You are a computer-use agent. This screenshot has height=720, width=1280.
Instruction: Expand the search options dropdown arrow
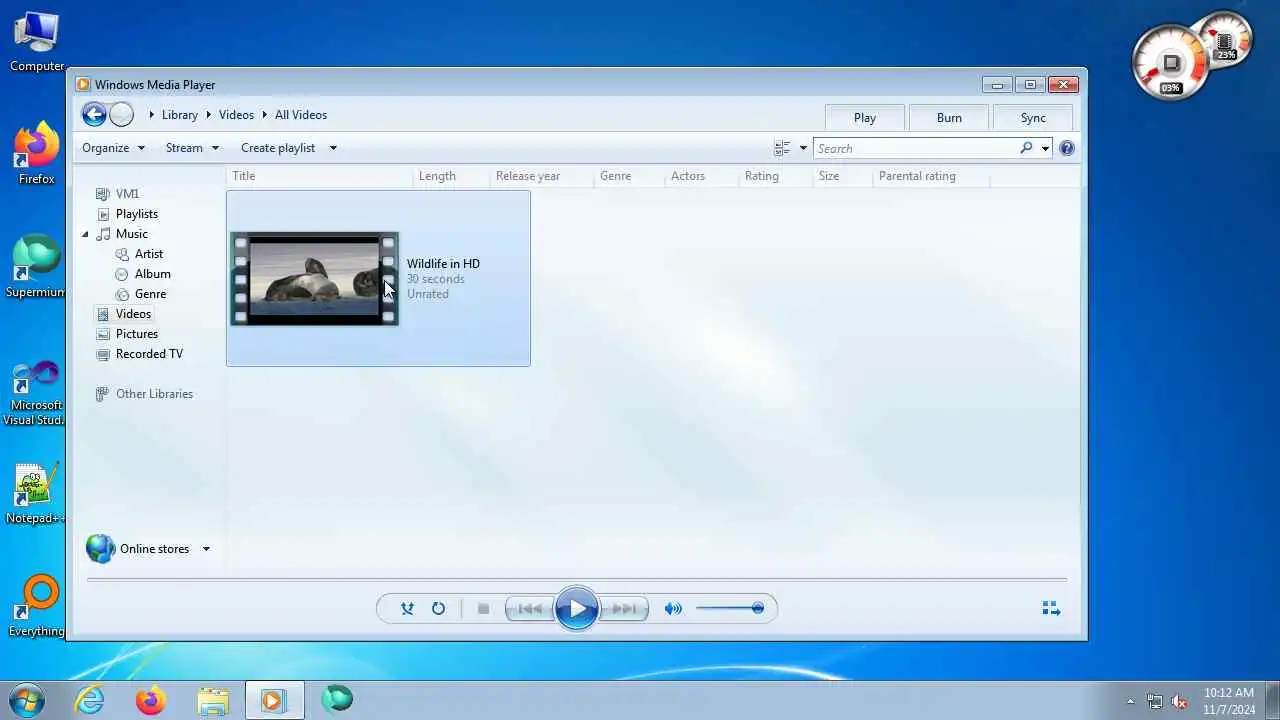1045,148
